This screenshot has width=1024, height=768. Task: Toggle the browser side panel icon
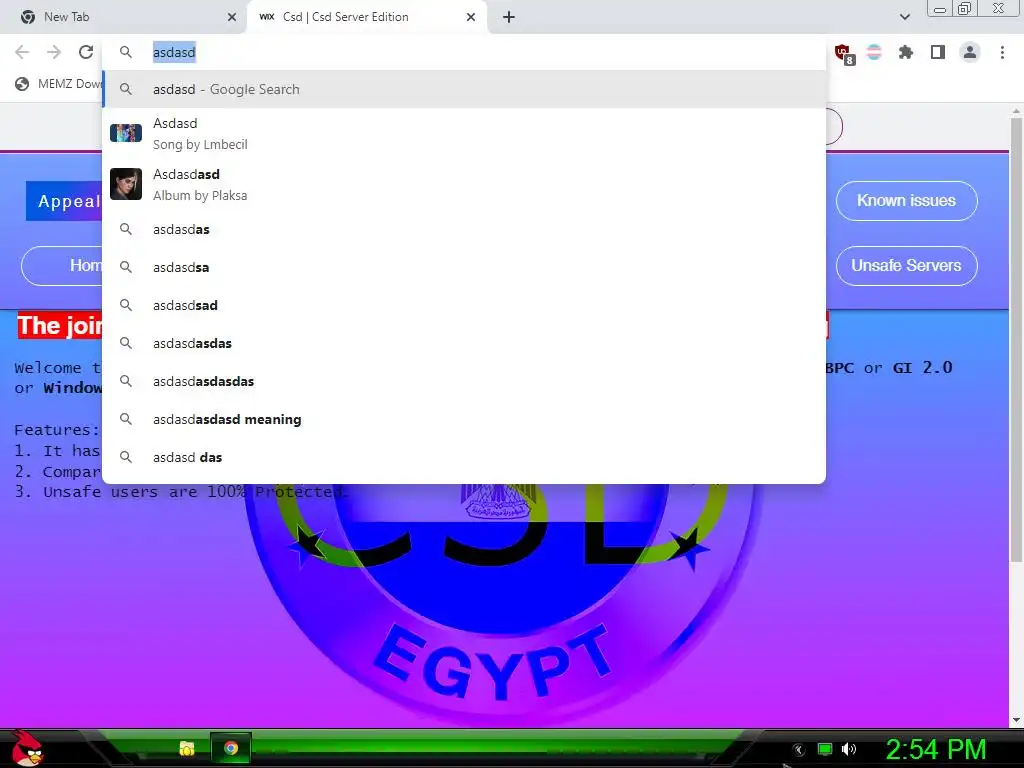(938, 52)
